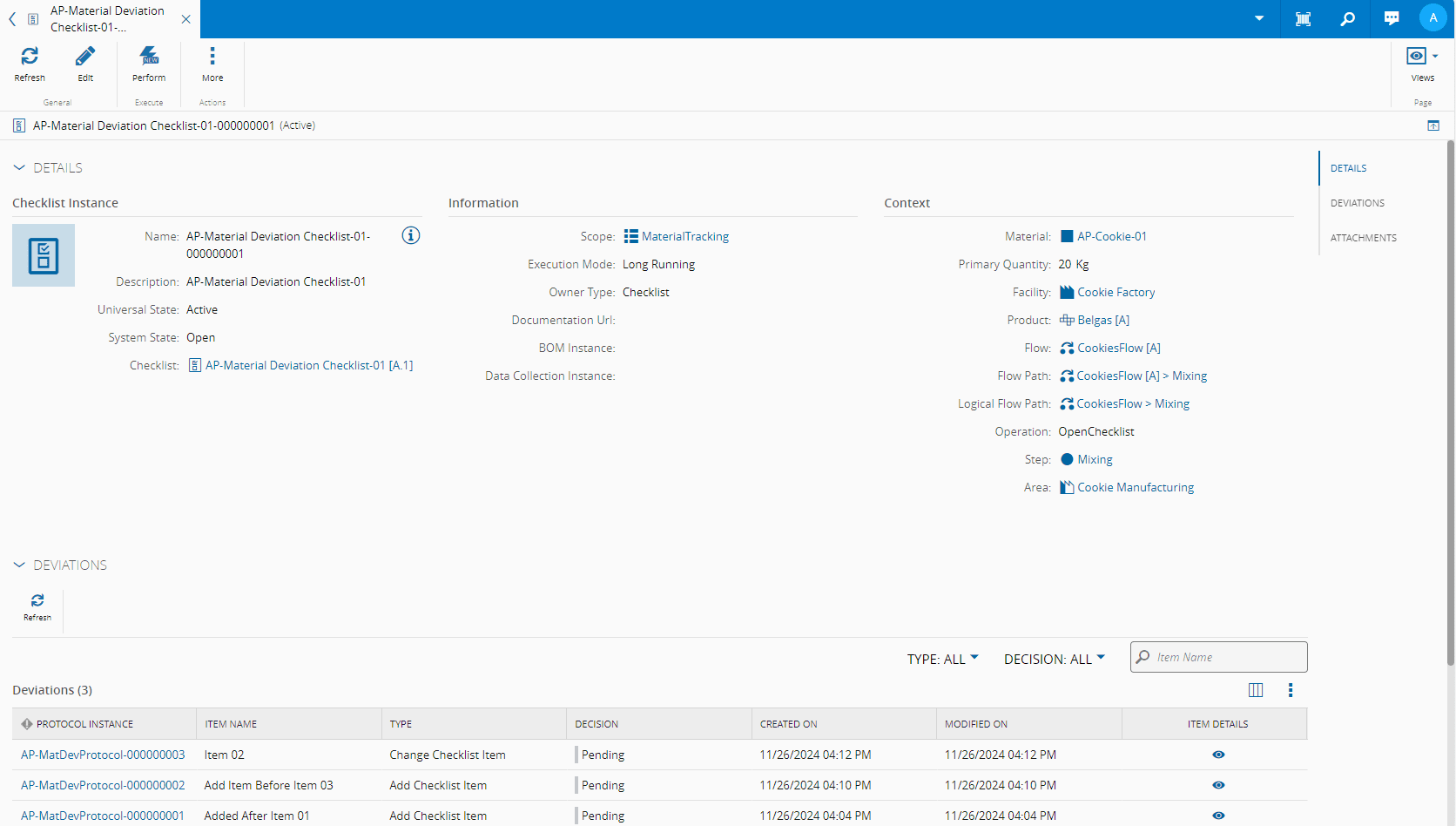Viewport: 1456px width, 826px height.
Task: Jump to ATTACHMENTS in side navigation
Action: tap(1363, 238)
